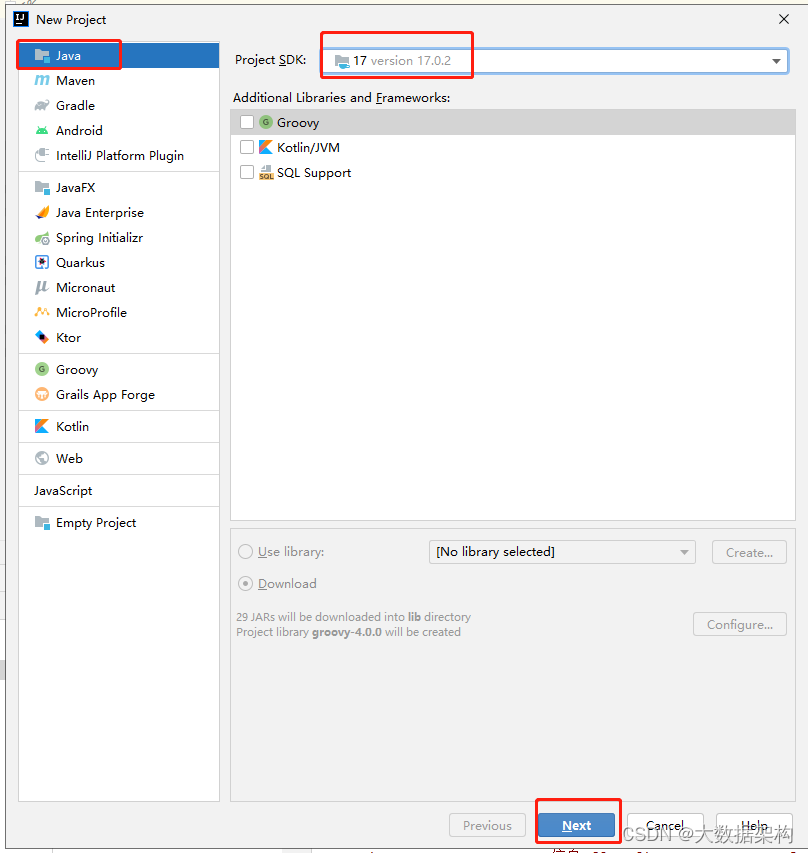
Task: Click the SQL Support label text
Action: tap(314, 173)
